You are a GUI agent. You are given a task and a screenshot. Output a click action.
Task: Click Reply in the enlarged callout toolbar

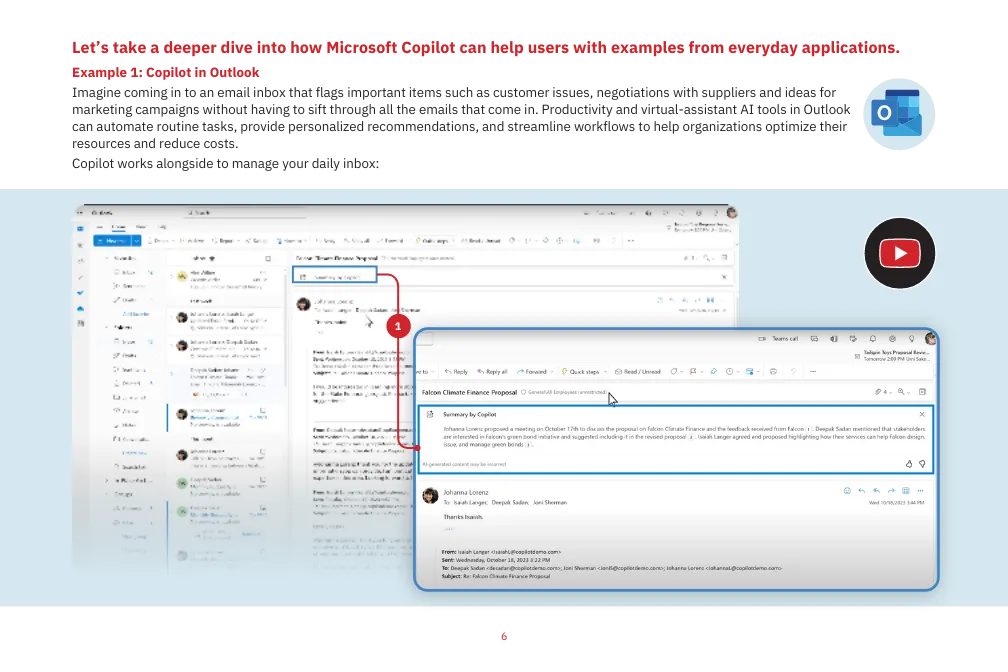[456, 372]
